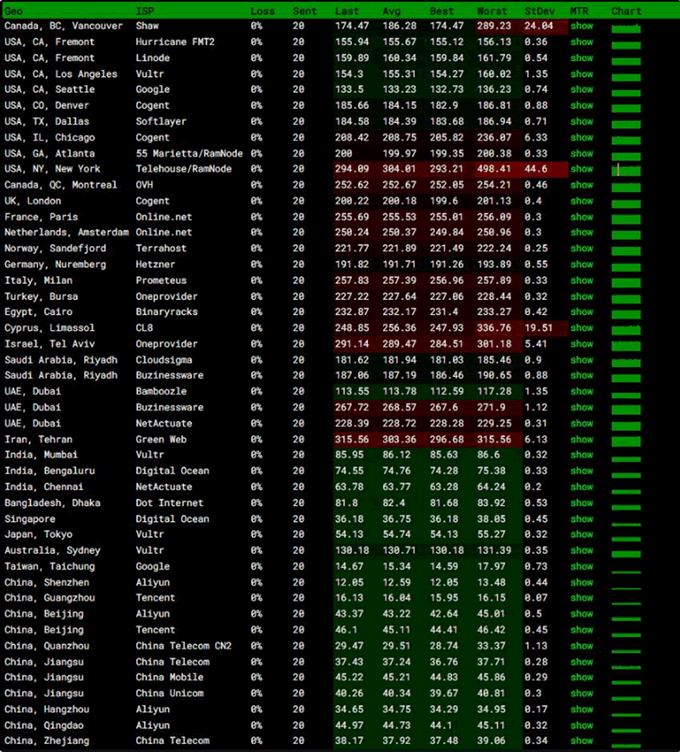Click show link for Fremont Linode row
Screen dimensions: 680x752
pos(581,58)
